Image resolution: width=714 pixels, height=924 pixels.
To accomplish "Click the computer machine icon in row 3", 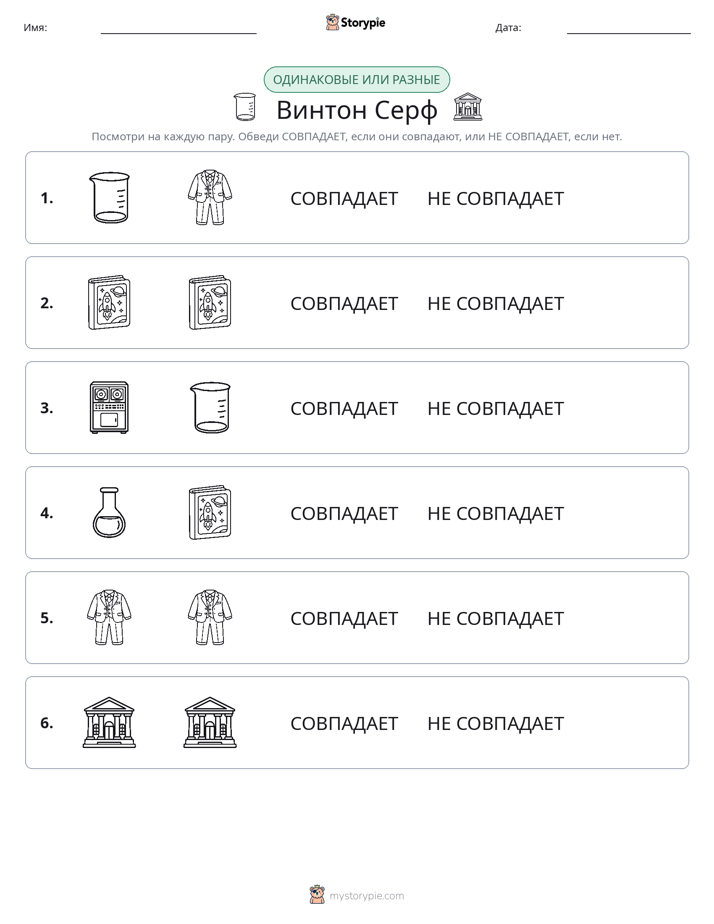I will (x=109, y=407).
